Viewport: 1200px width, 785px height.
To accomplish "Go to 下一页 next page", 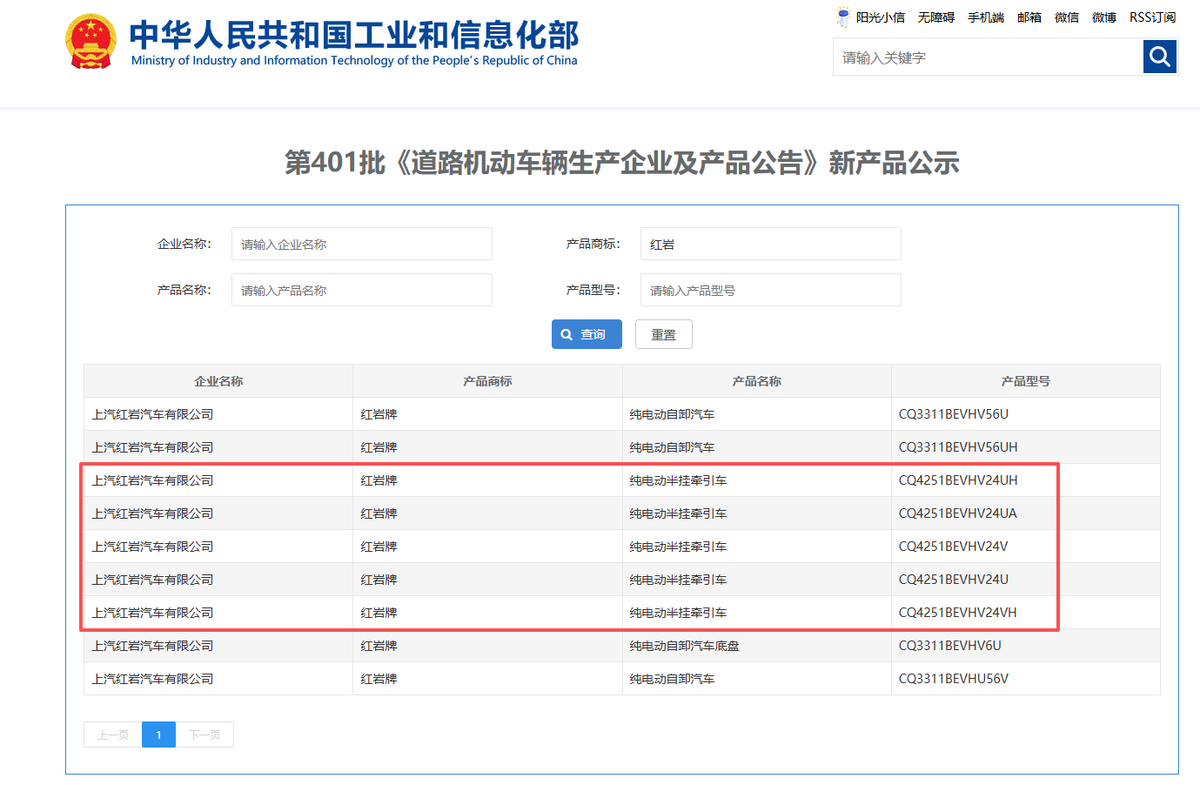I will (x=204, y=735).
